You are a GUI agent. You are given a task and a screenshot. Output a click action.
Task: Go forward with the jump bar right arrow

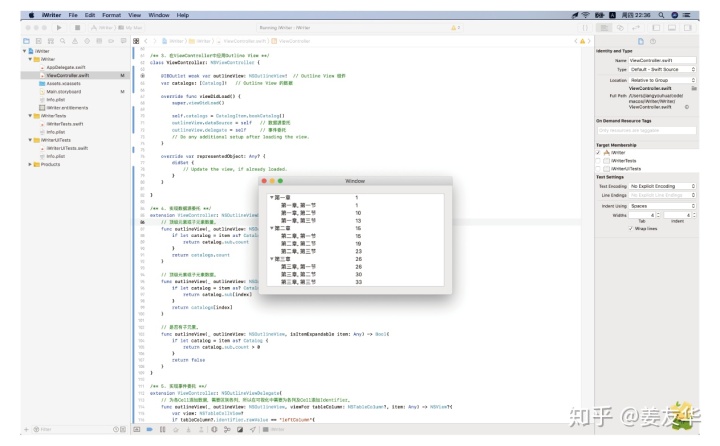coord(155,41)
